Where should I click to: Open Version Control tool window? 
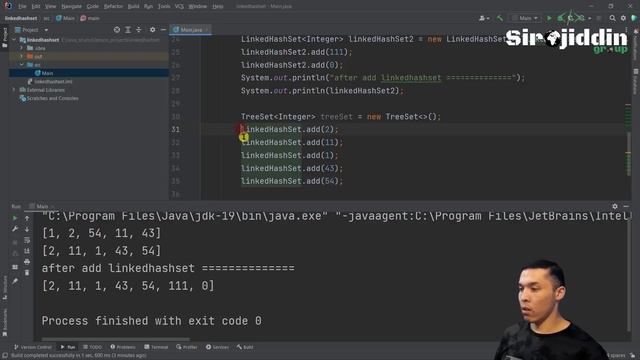tap(33, 347)
